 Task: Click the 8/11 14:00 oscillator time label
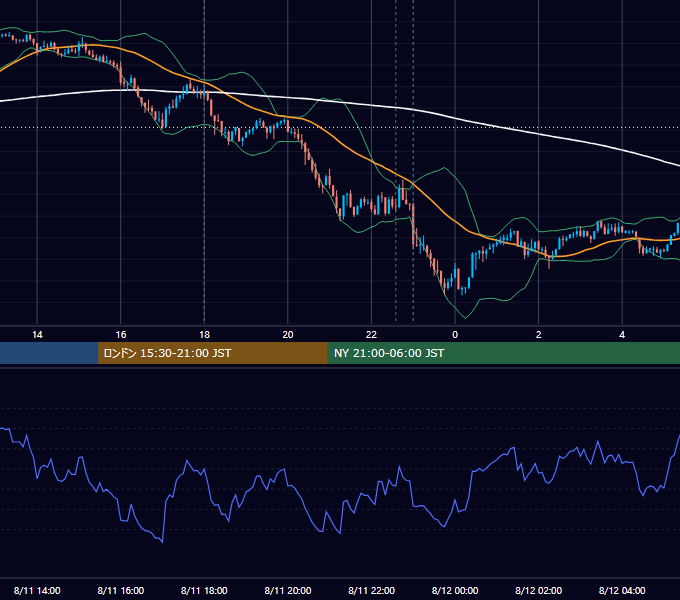tap(37, 590)
